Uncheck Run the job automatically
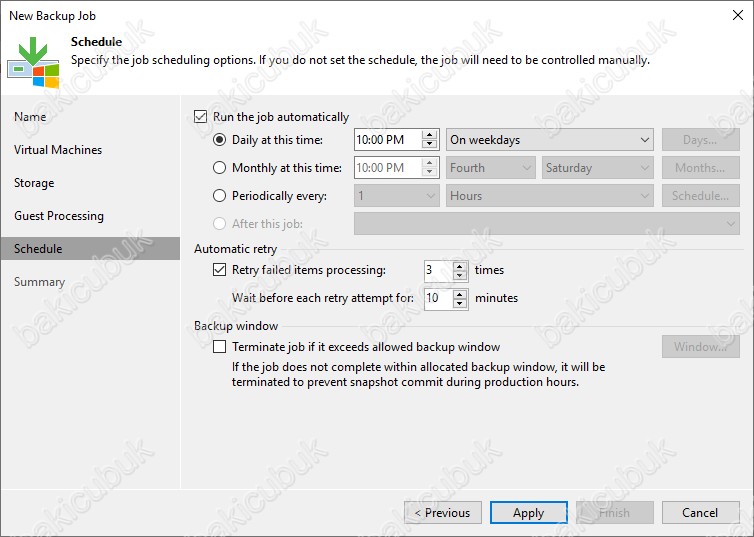Screen dimensions: 754x537 click(x=201, y=117)
